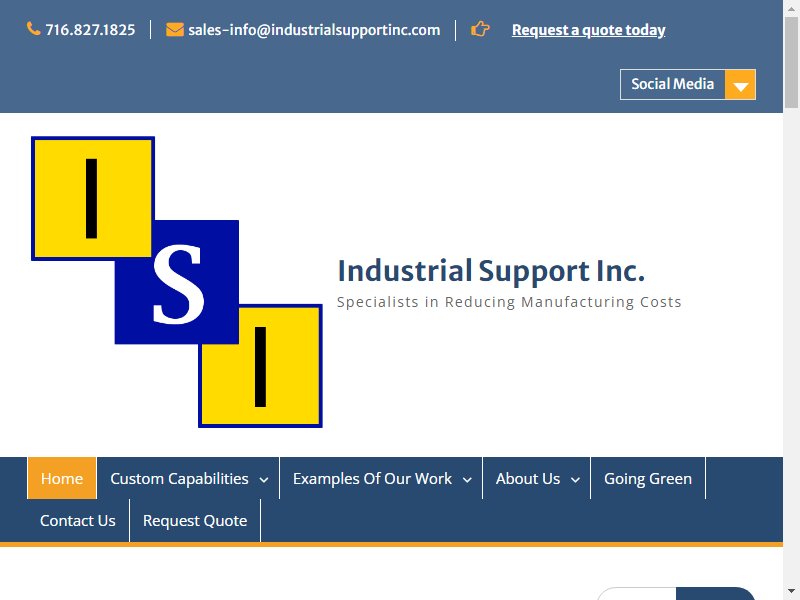Click the Specialists in Reducing Manufacturing Costs tagline
The width and height of the screenshot is (800, 600).
[509, 302]
